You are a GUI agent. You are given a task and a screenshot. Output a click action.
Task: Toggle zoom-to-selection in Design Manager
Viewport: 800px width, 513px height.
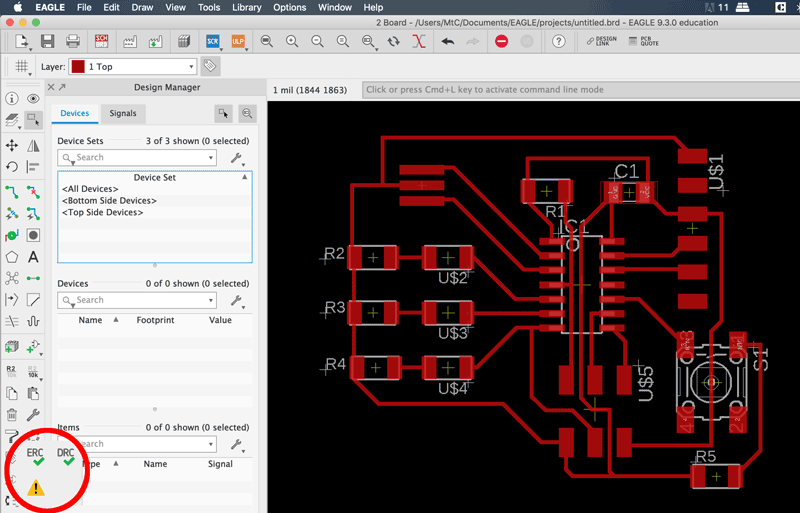247,114
